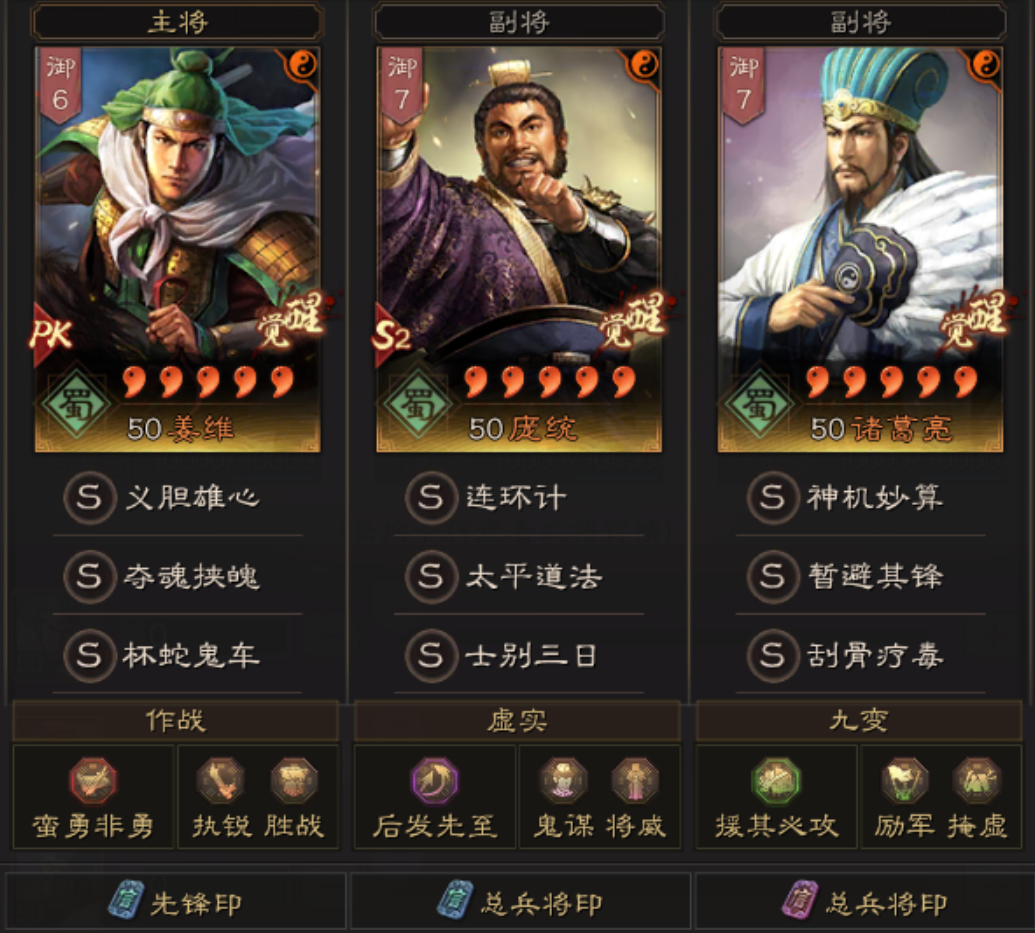Click the 蛮勇非勇 tactic icon
Image resolution: width=1035 pixels, height=933 pixels.
point(93,780)
